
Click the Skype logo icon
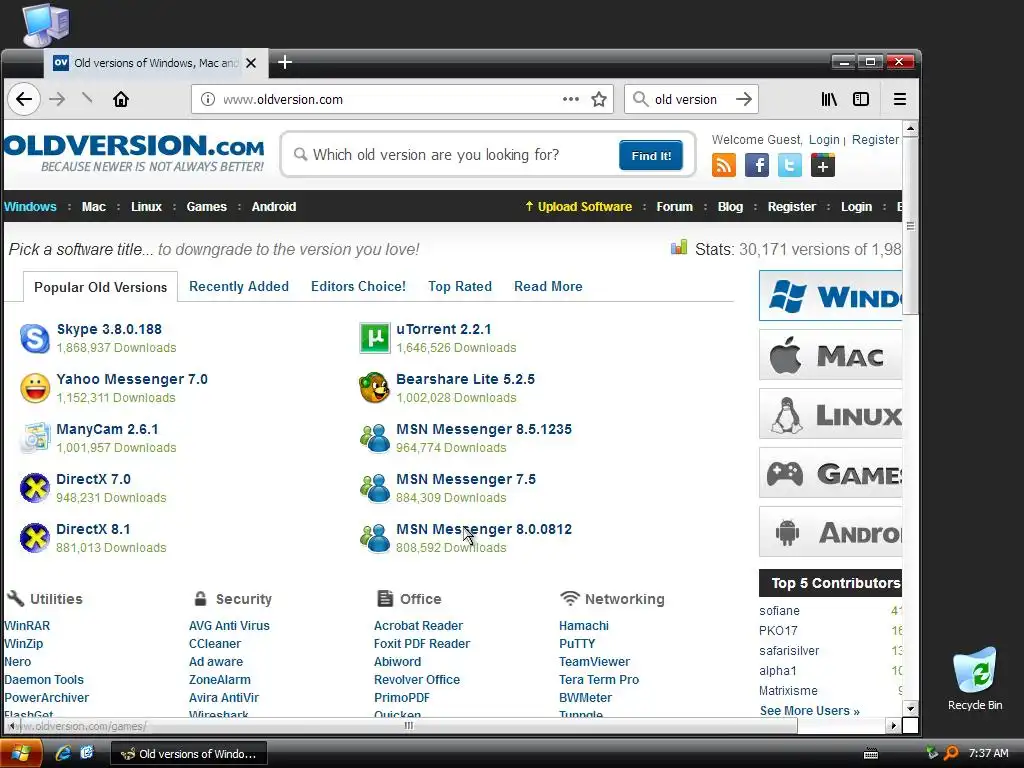point(35,338)
